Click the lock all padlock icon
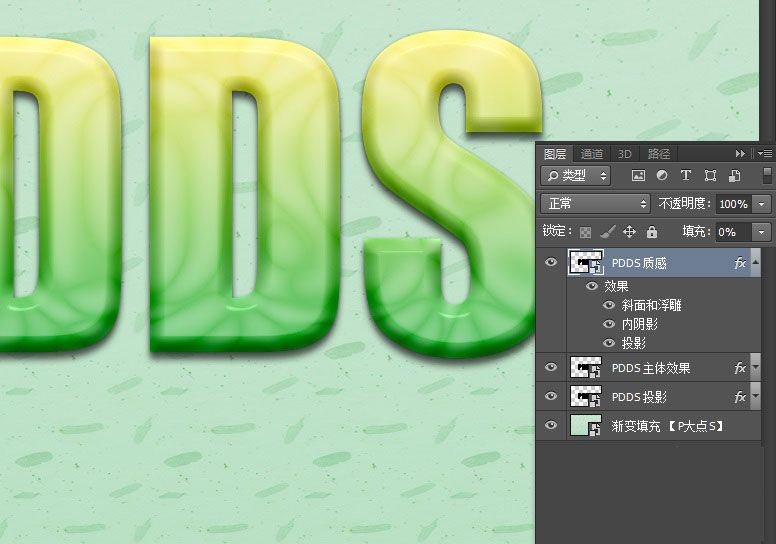 tap(652, 232)
